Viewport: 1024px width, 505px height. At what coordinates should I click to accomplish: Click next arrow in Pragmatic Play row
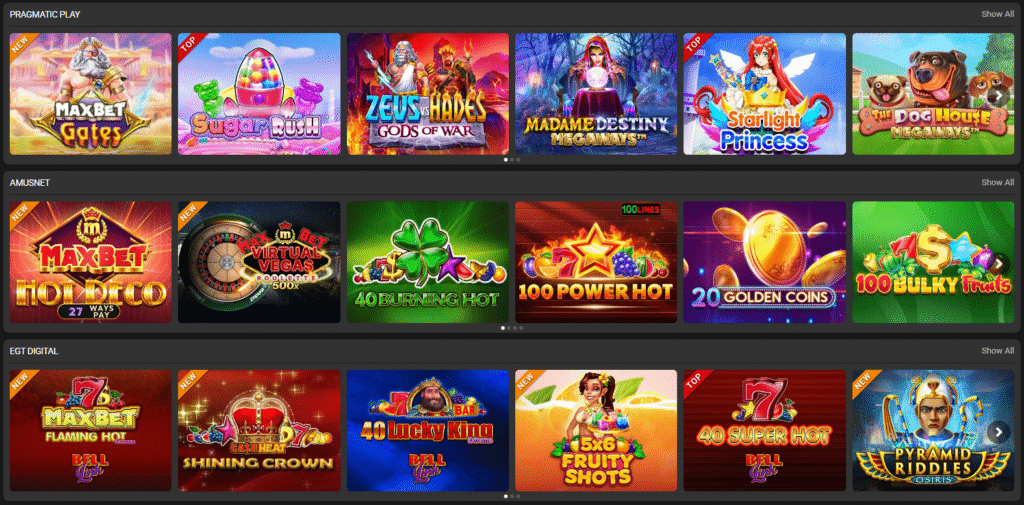click(999, 96)
